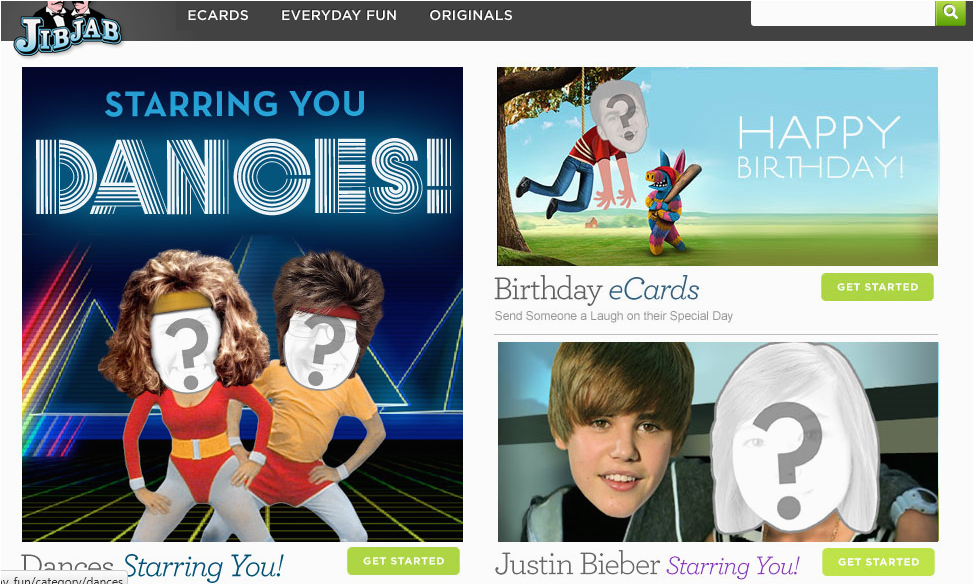
Task: Click Get Started for Dances Starring You
Action: click(403, 561)
